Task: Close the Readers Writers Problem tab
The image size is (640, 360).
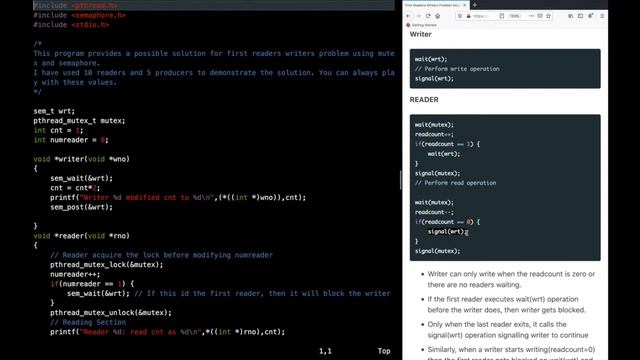Action: point(464,5)
